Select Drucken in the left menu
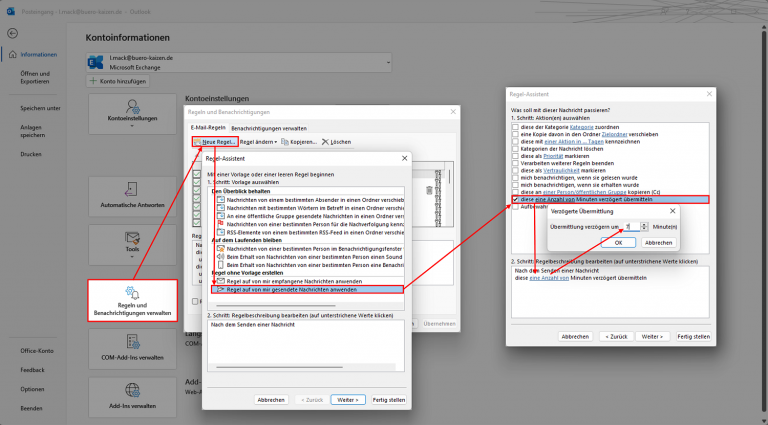The width and height of the screenshot is (768, 425). (31, 155)
